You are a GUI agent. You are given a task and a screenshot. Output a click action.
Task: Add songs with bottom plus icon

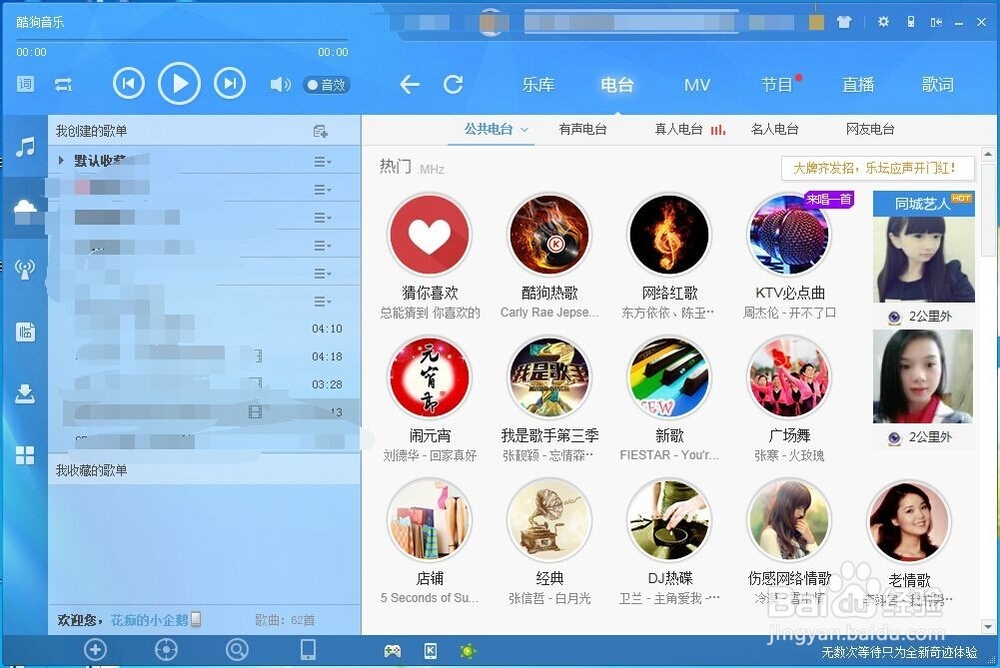pyautogui.click(x=95, y=649)
